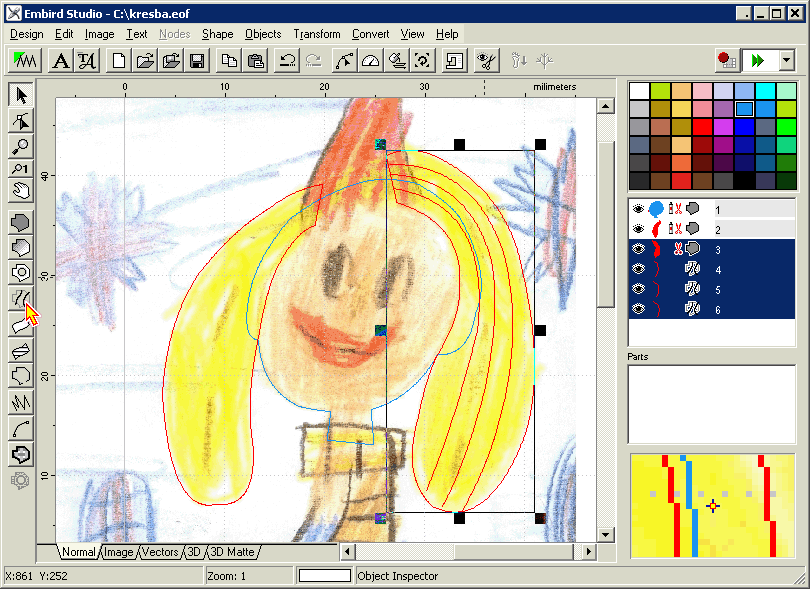Click the Generate Stitches toolbar icon
Viewport: 810px width, 589px height.
coord(24,61)
